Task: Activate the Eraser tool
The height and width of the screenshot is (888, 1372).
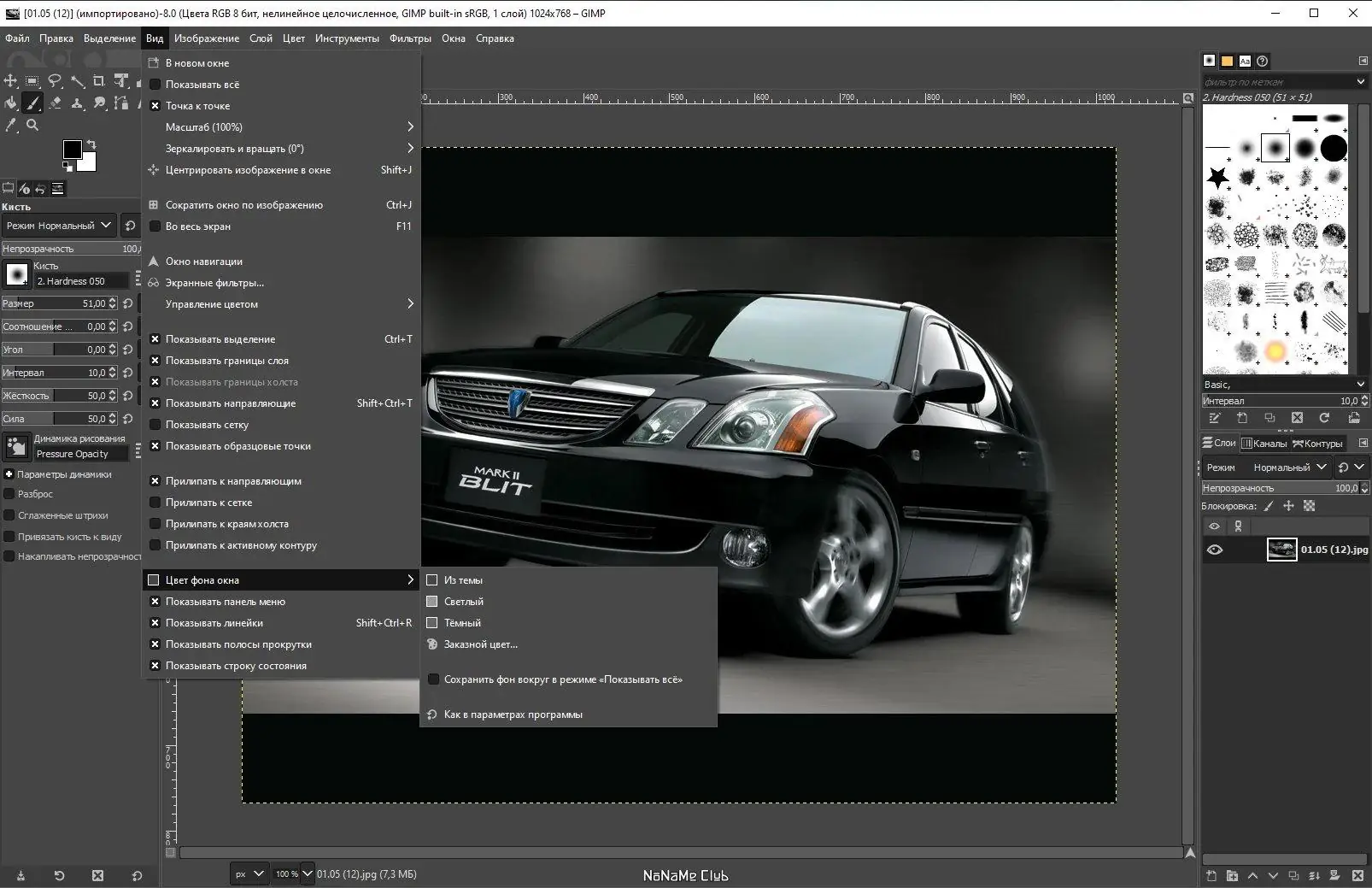Action: 55,103
